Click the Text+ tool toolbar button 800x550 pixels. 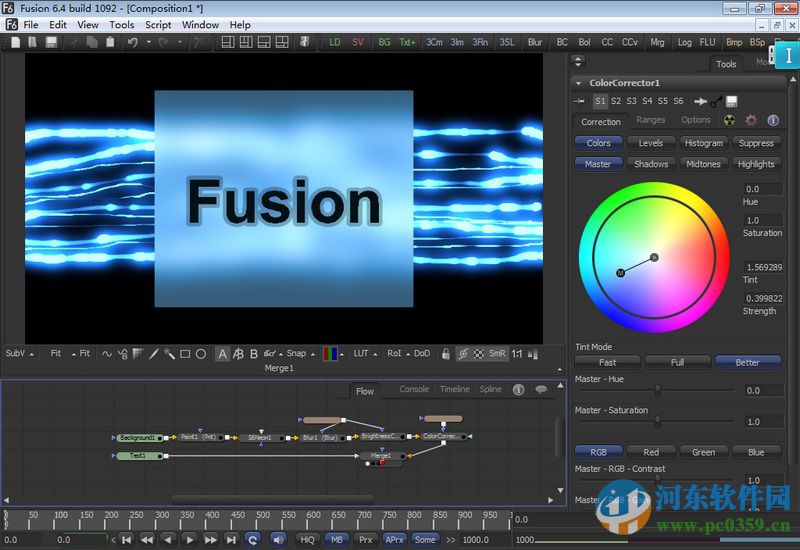coord(408,42)
